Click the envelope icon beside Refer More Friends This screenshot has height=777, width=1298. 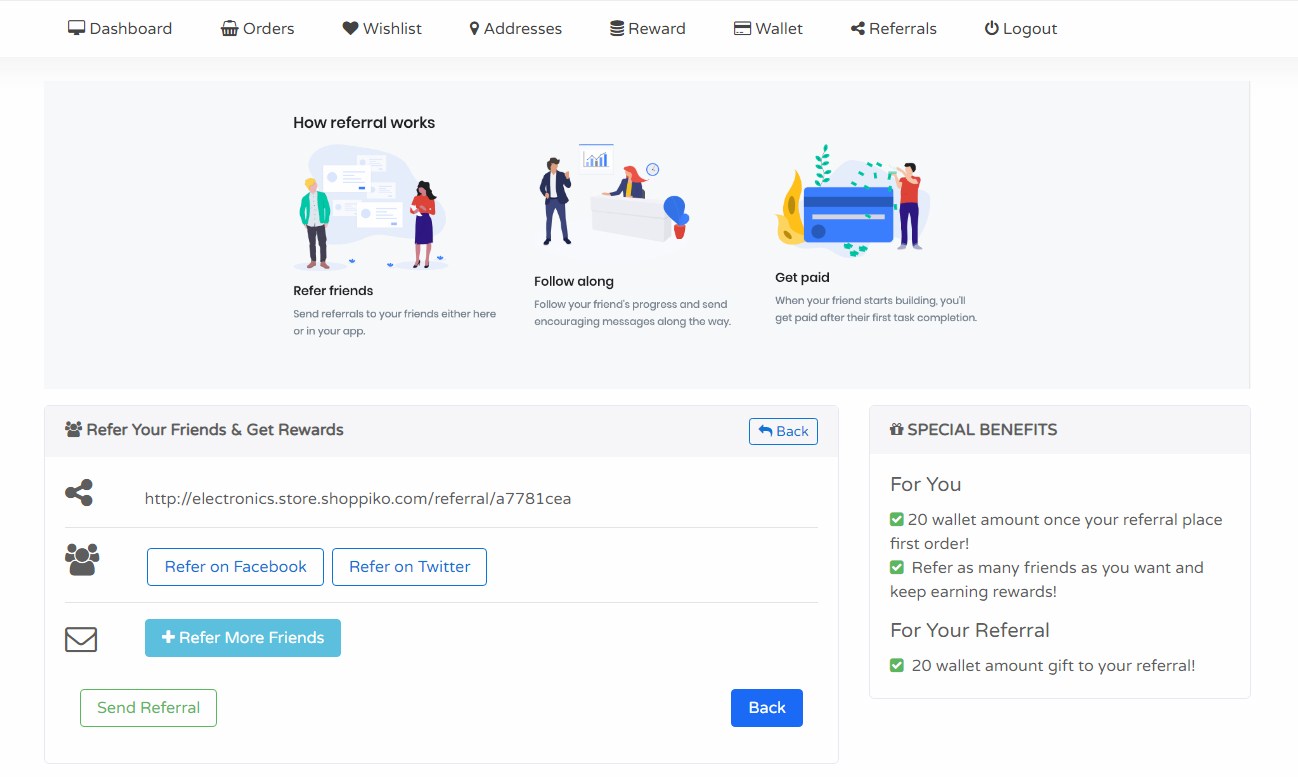coord(81,639)
